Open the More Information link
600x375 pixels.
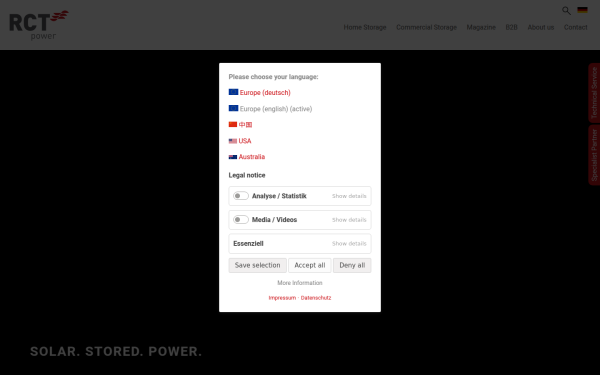300,283
